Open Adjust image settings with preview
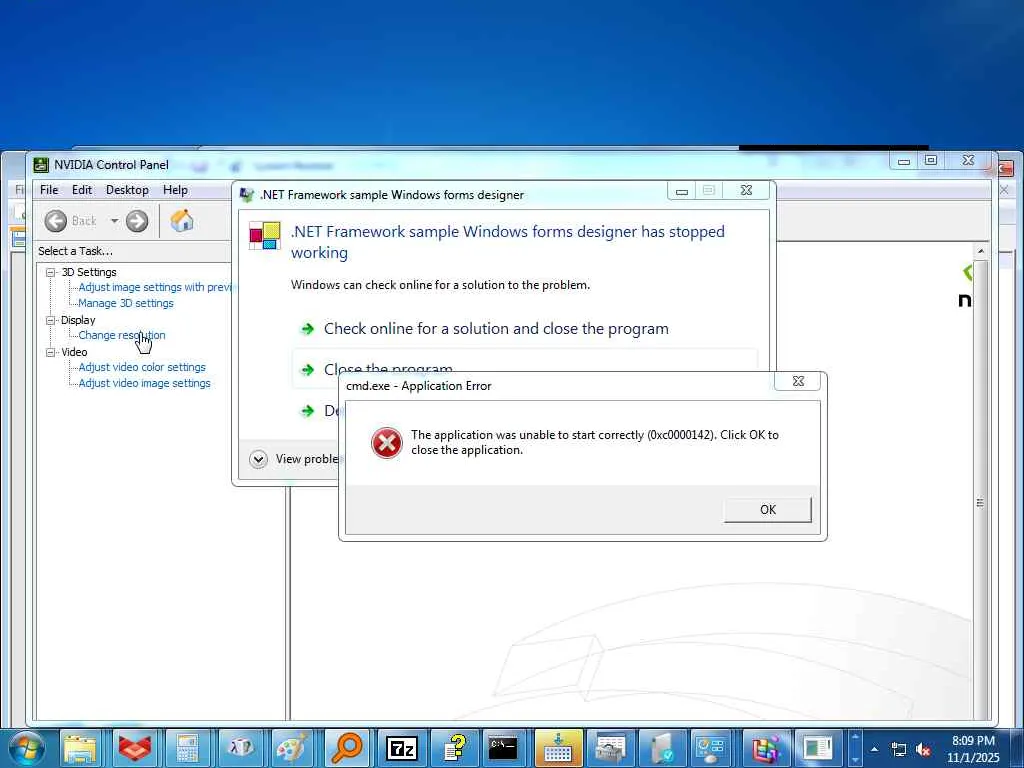The width and height of the screenshot is (1024, 768). pos(155,287)
